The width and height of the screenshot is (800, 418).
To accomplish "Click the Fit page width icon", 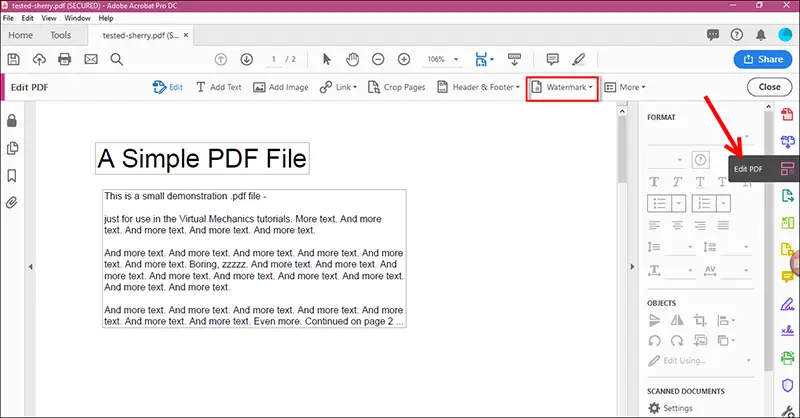I will pos(481,59).
